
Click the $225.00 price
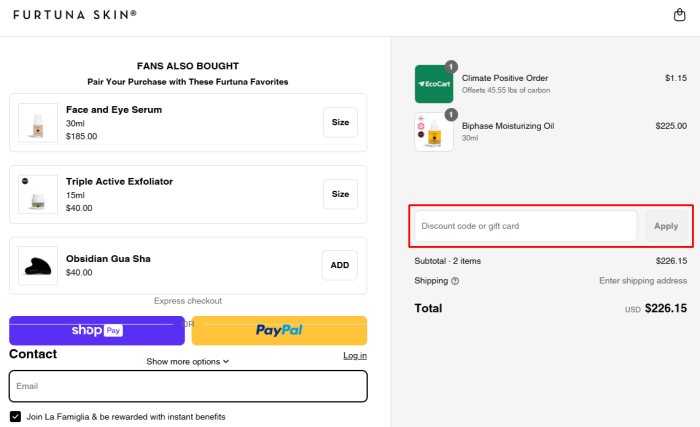[671, 126]
